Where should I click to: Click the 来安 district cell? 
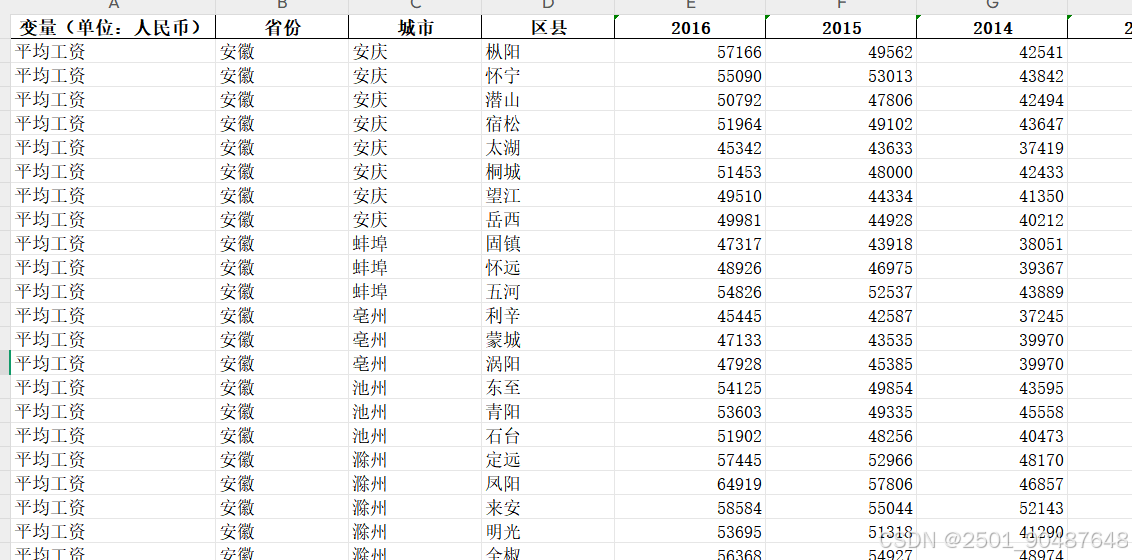coord(548,507)
